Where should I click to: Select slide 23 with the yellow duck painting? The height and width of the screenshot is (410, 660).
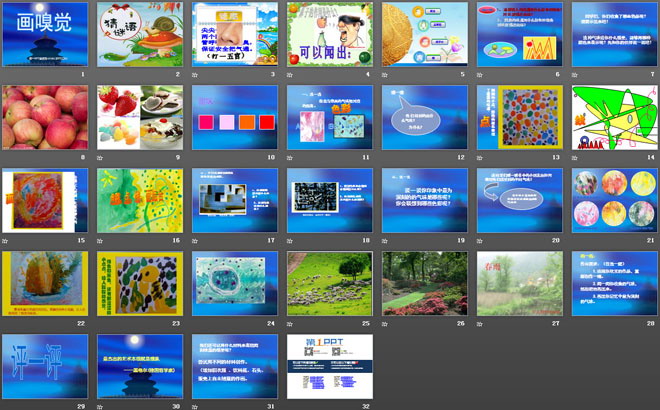140,283
